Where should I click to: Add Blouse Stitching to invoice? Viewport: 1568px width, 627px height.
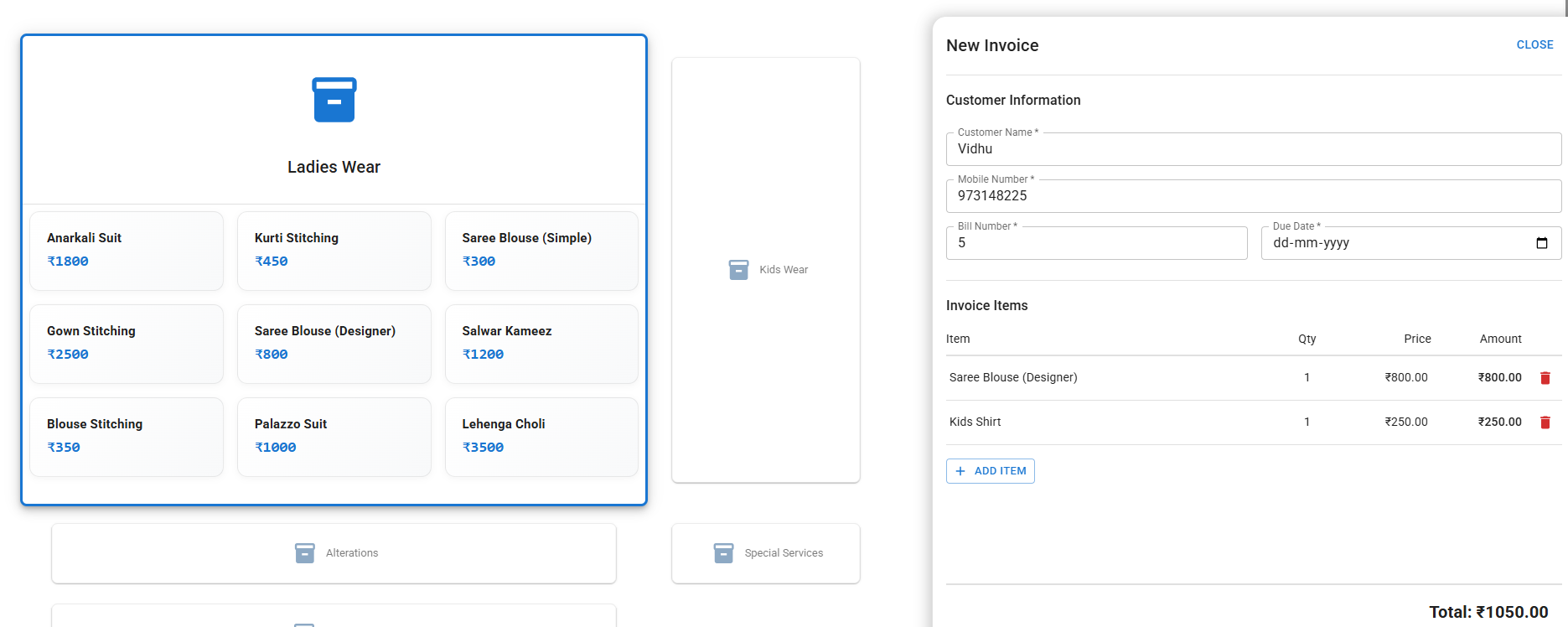pyautogui.click(x=127, y=437)
